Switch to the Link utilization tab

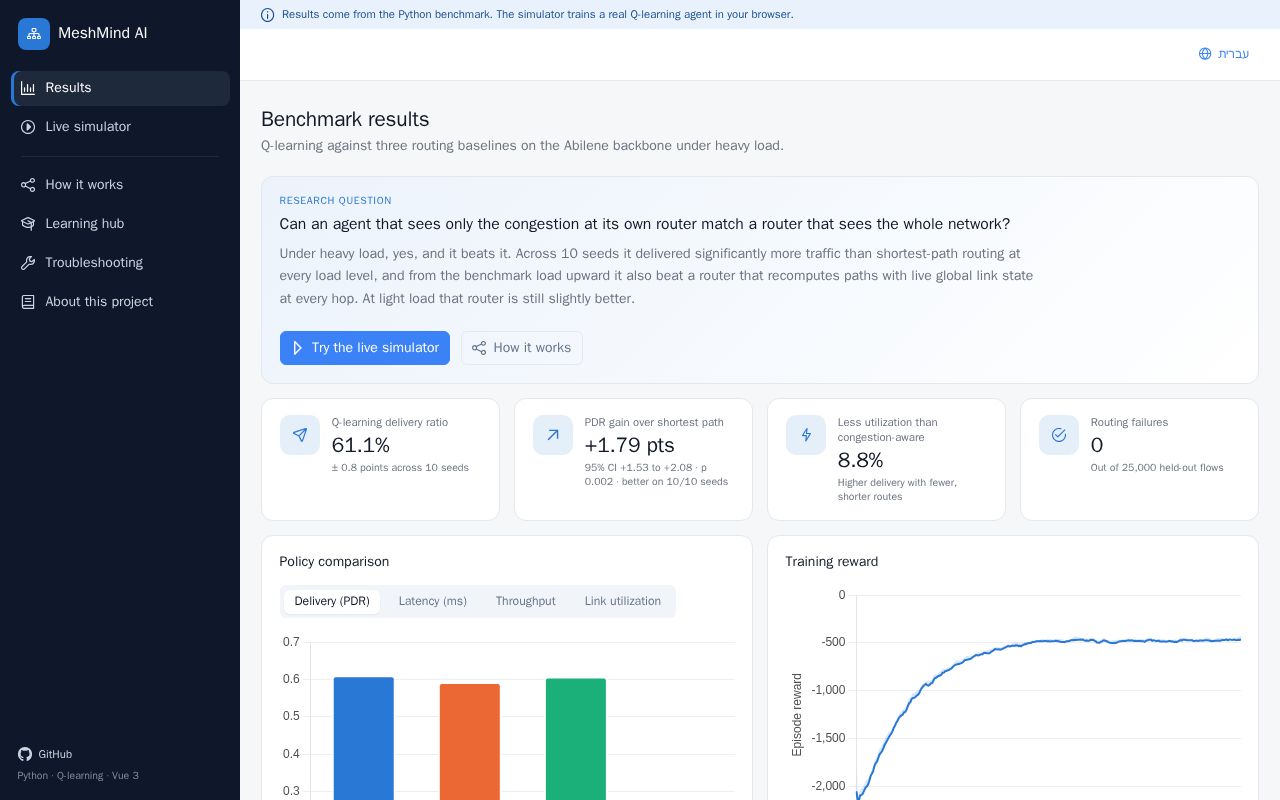pos(623,601)
